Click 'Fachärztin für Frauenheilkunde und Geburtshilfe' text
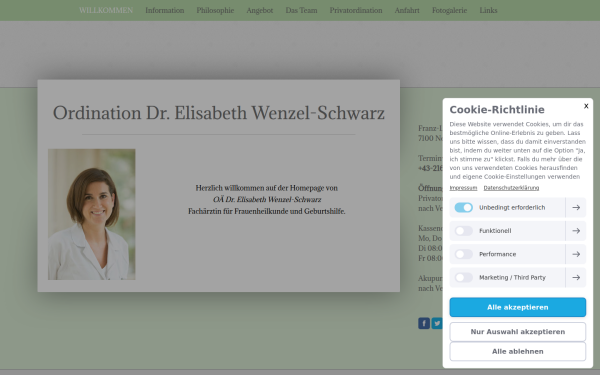 (267, 211)
